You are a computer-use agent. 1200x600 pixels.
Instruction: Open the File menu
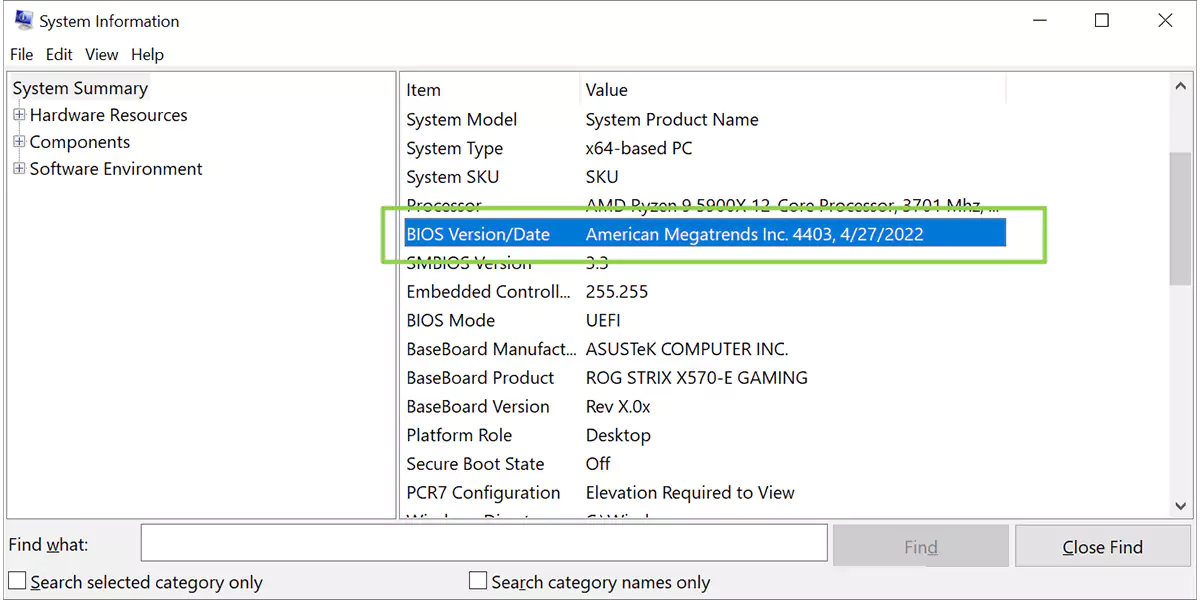click(21, 54)
